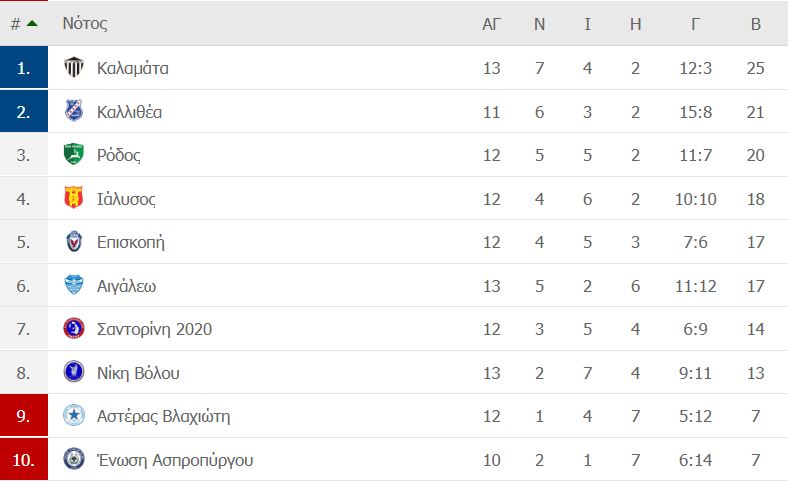Click the Αιγάλεω light-blue crest icon
788x482 pixels.
[x=74, y=285]
